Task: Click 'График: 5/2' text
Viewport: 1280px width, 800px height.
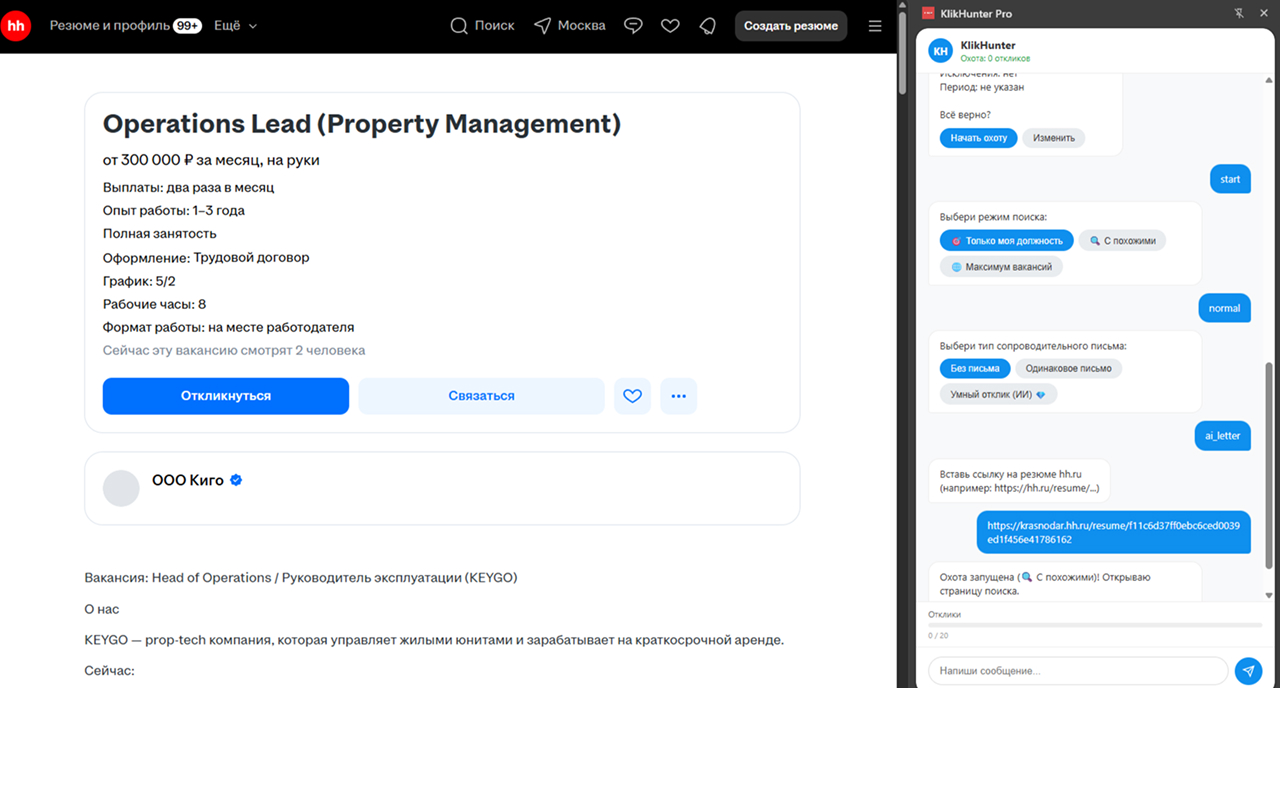Action: [139, 281]
